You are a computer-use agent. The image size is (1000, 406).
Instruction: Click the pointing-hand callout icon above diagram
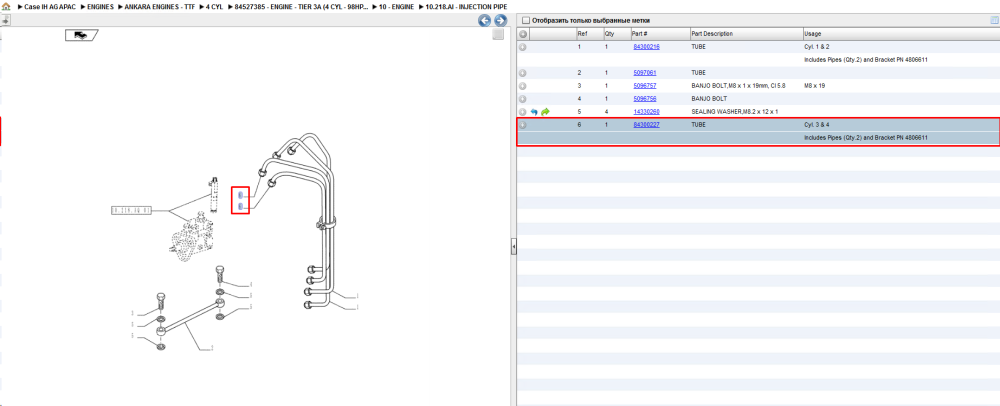(81, 35)
